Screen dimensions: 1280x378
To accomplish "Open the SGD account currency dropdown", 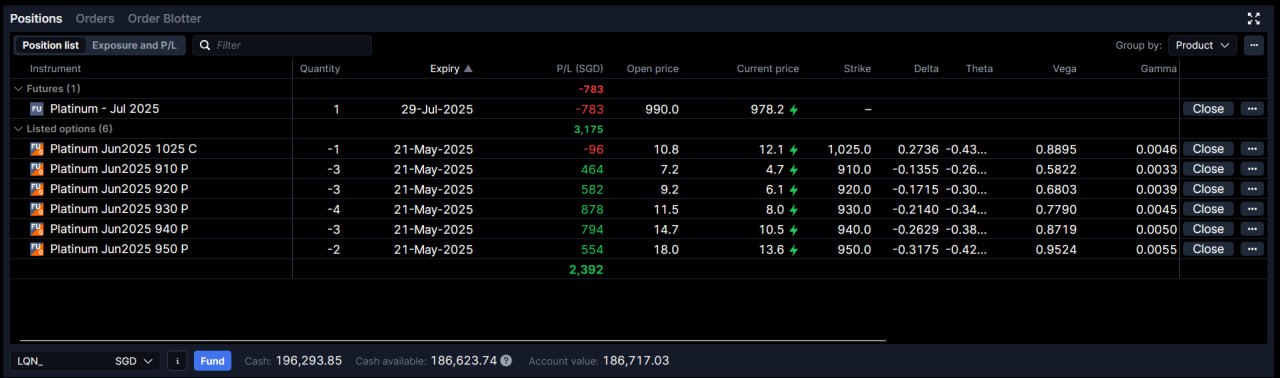I will [x=135, y=361].
